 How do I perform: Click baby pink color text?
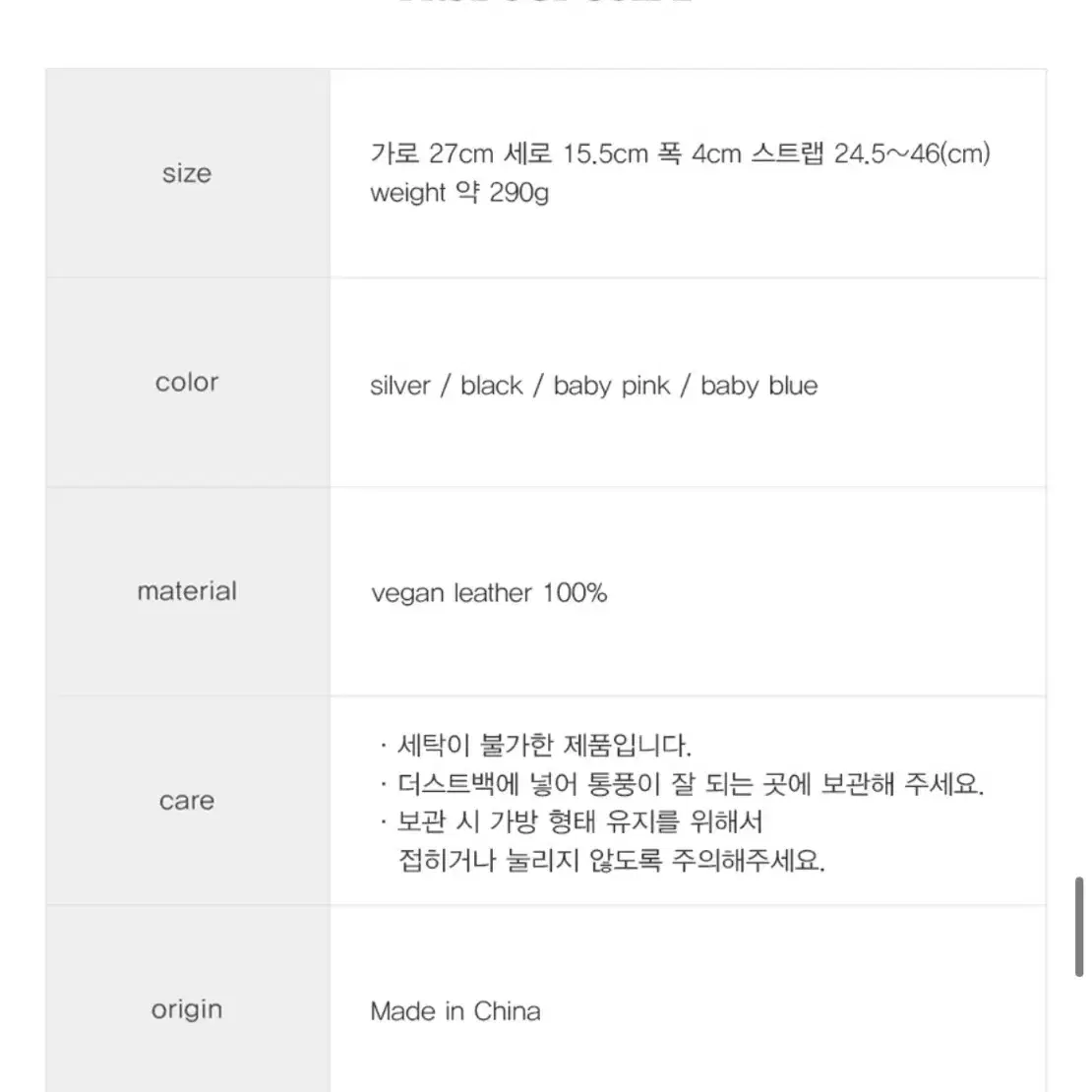(612, 385)
